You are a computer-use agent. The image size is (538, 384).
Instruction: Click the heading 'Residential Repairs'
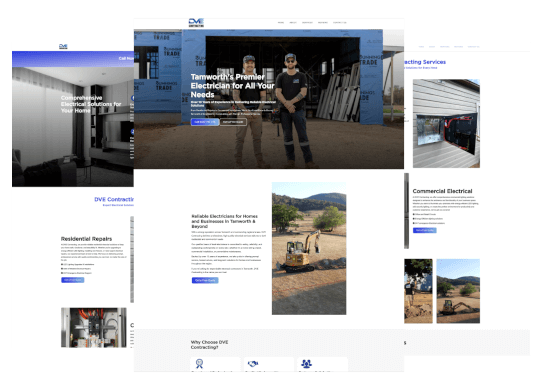(86, 239)
